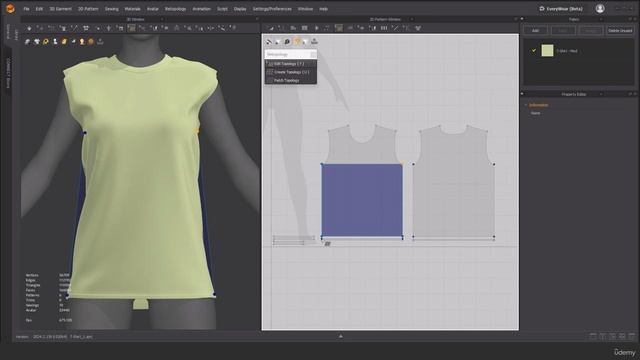The width and height of the screenshot is (640, 360).
Task: Choose Create Topology (U) from popup
Action: (x=291, y=72)
